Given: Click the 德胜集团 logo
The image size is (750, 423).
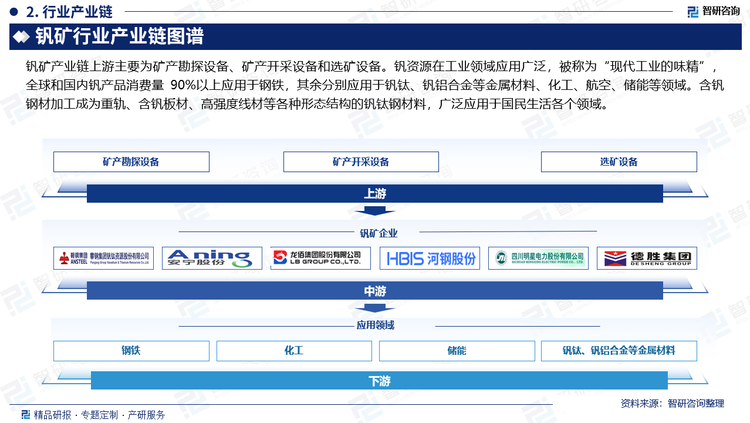Looking at the screenshot, I should tap(647, 258).
